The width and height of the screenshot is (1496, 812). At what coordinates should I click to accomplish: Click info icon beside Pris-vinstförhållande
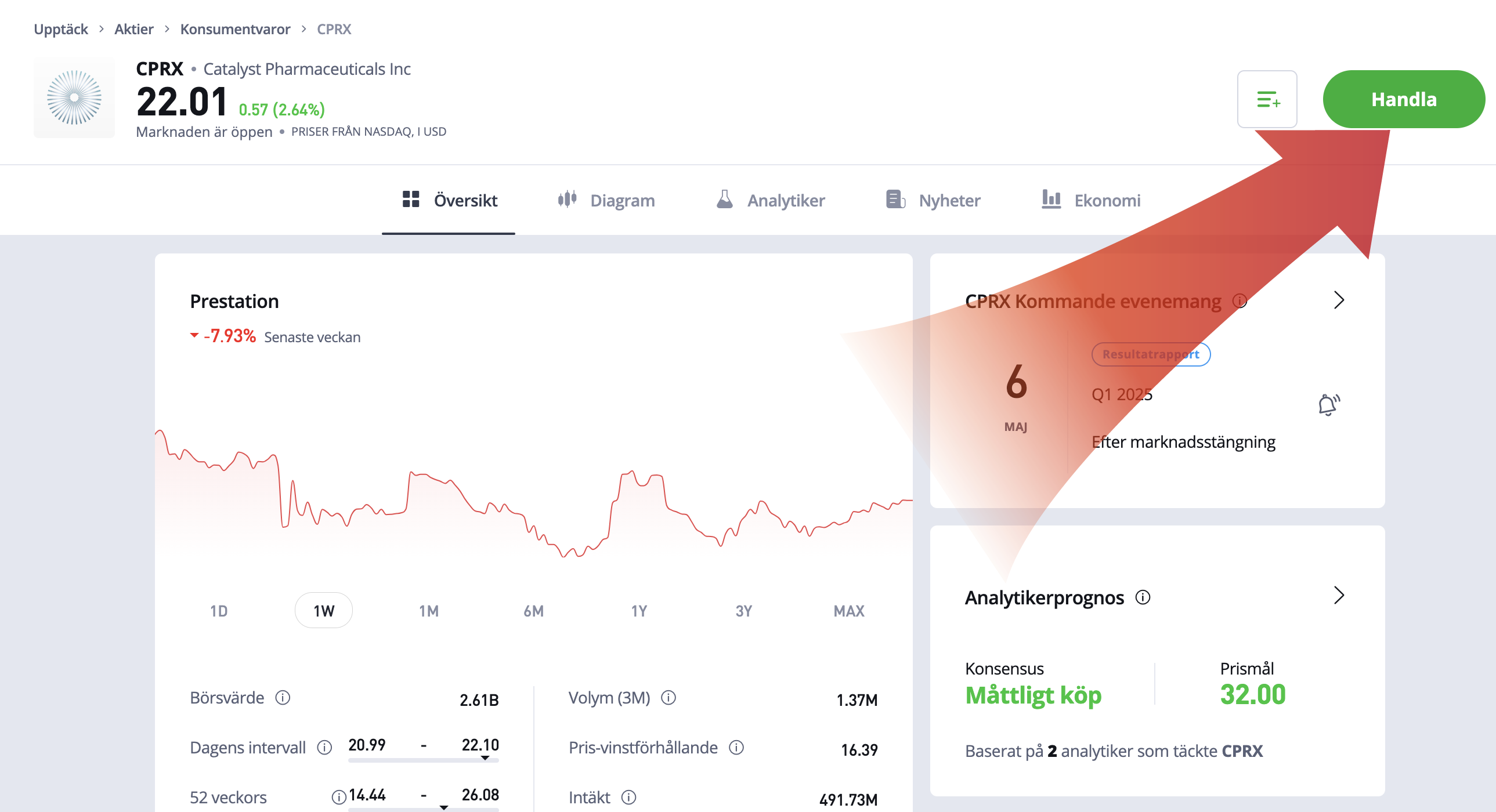736,747
